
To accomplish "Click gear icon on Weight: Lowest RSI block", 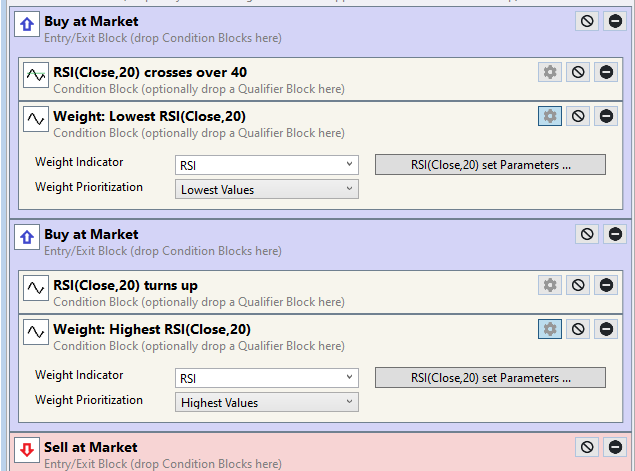I will 549,116.
